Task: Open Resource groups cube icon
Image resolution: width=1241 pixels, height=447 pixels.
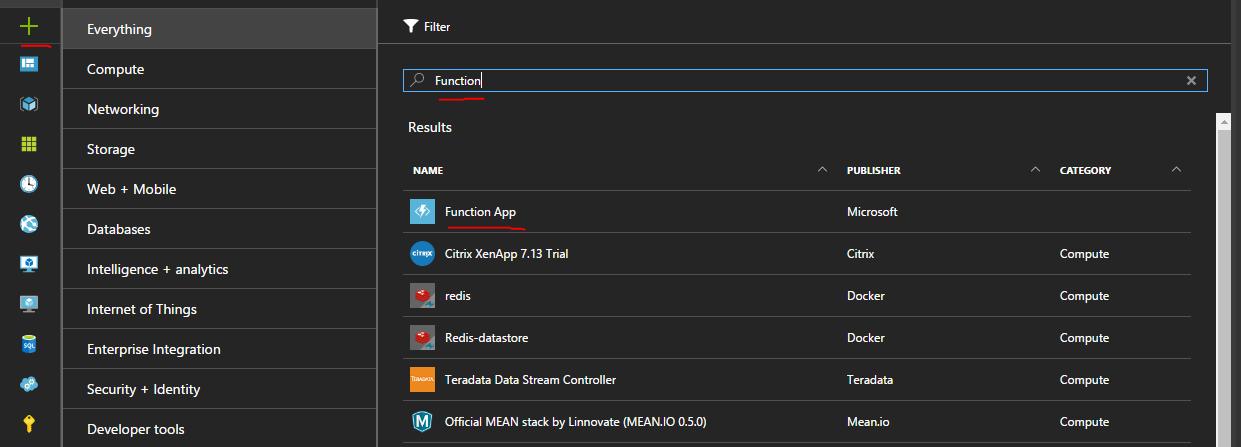Action: click(29, 104)
